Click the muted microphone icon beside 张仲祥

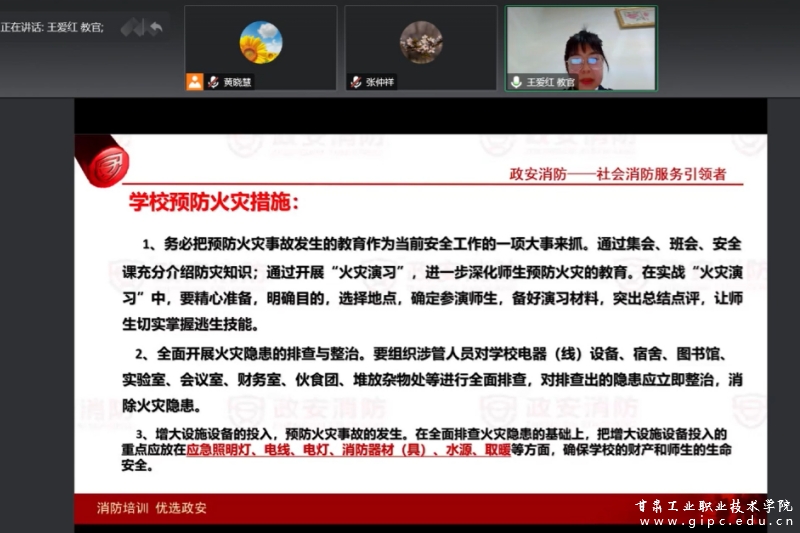point(356,82)
